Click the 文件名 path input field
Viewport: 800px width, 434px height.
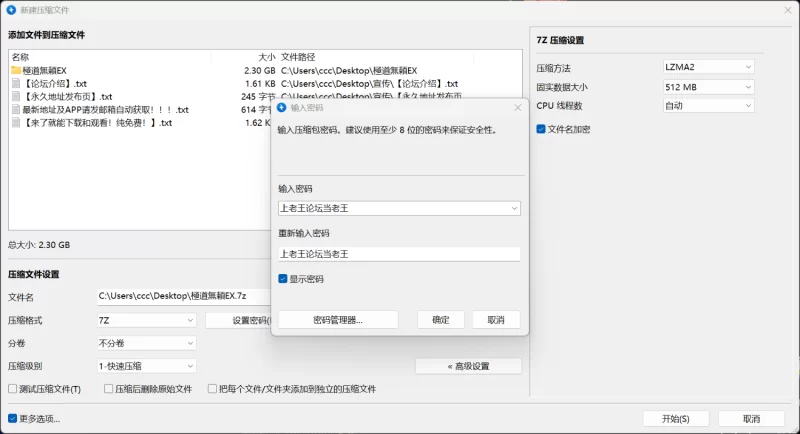pos(184,296)
